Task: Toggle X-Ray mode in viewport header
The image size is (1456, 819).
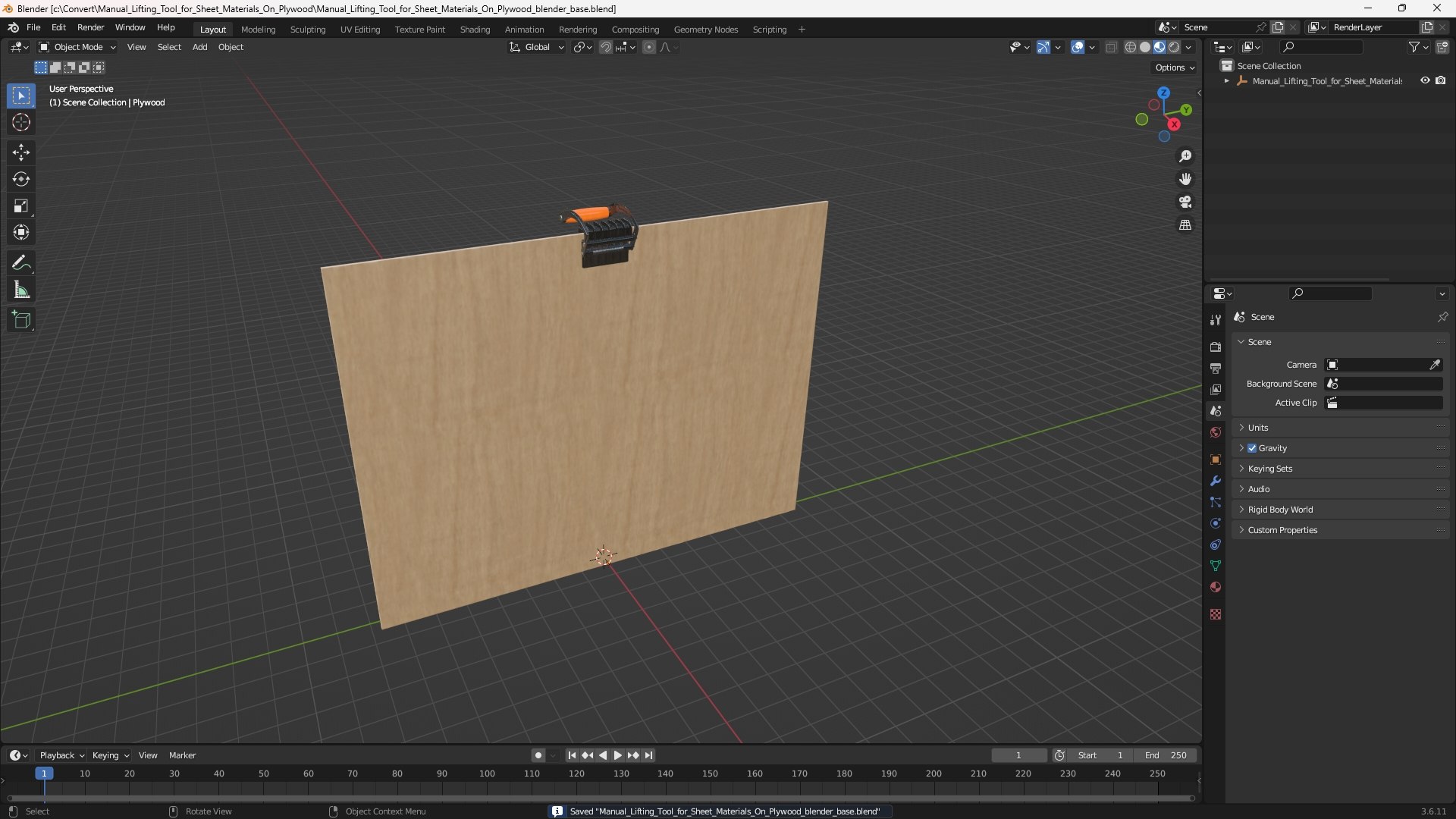Action: point(1112,47)
